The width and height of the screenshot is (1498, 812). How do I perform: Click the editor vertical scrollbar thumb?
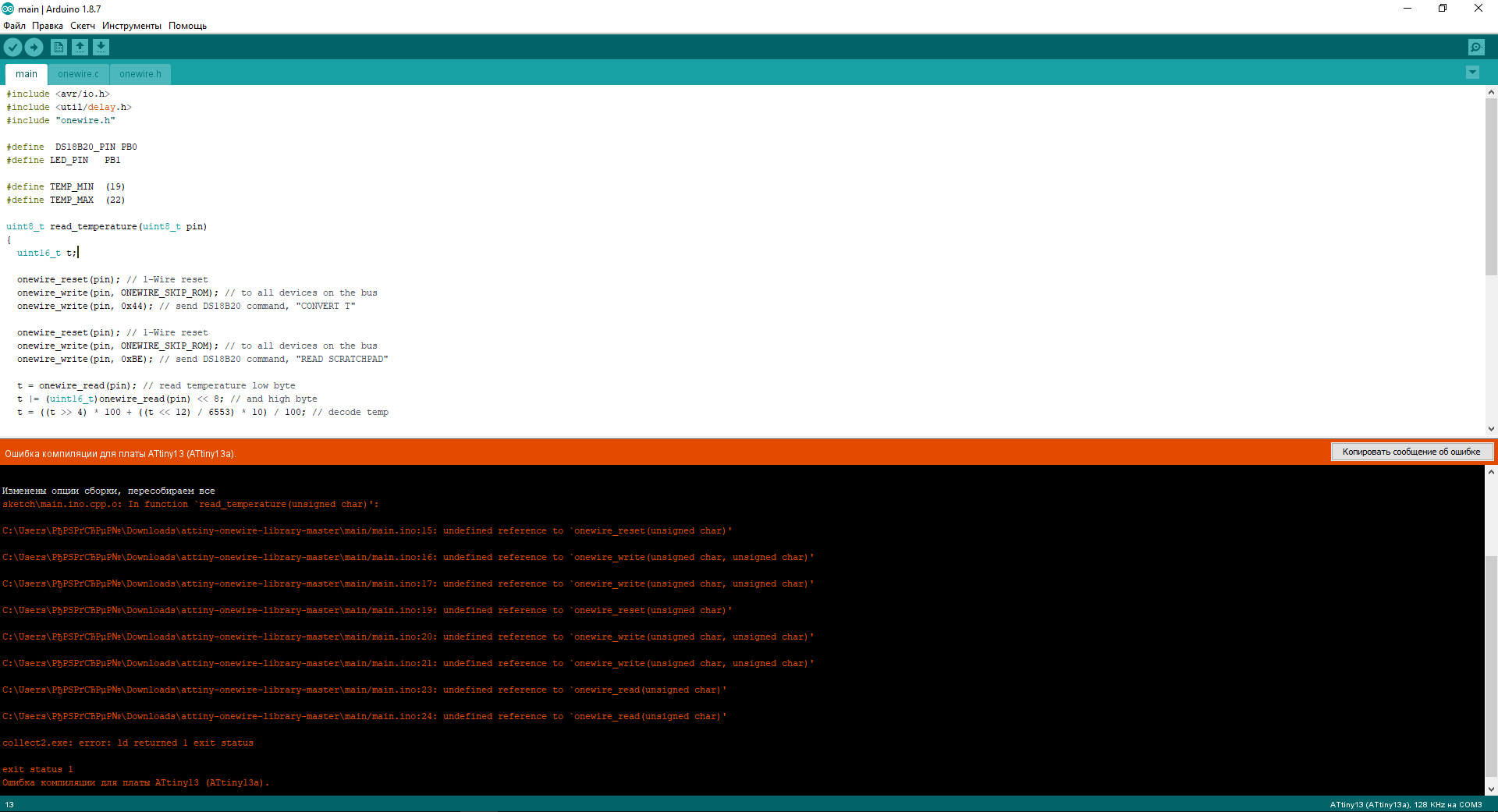click(1491, 186)
